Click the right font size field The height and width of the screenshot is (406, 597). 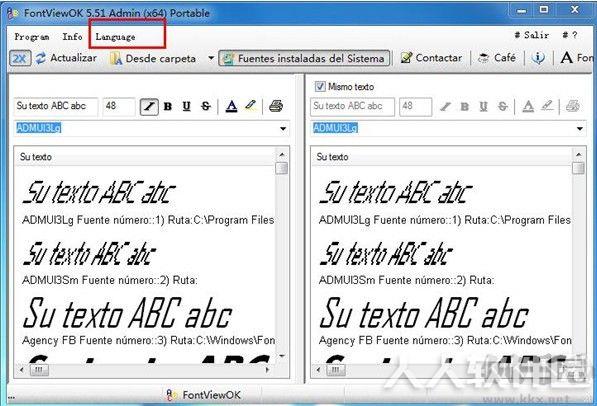[x=415, y=107]
